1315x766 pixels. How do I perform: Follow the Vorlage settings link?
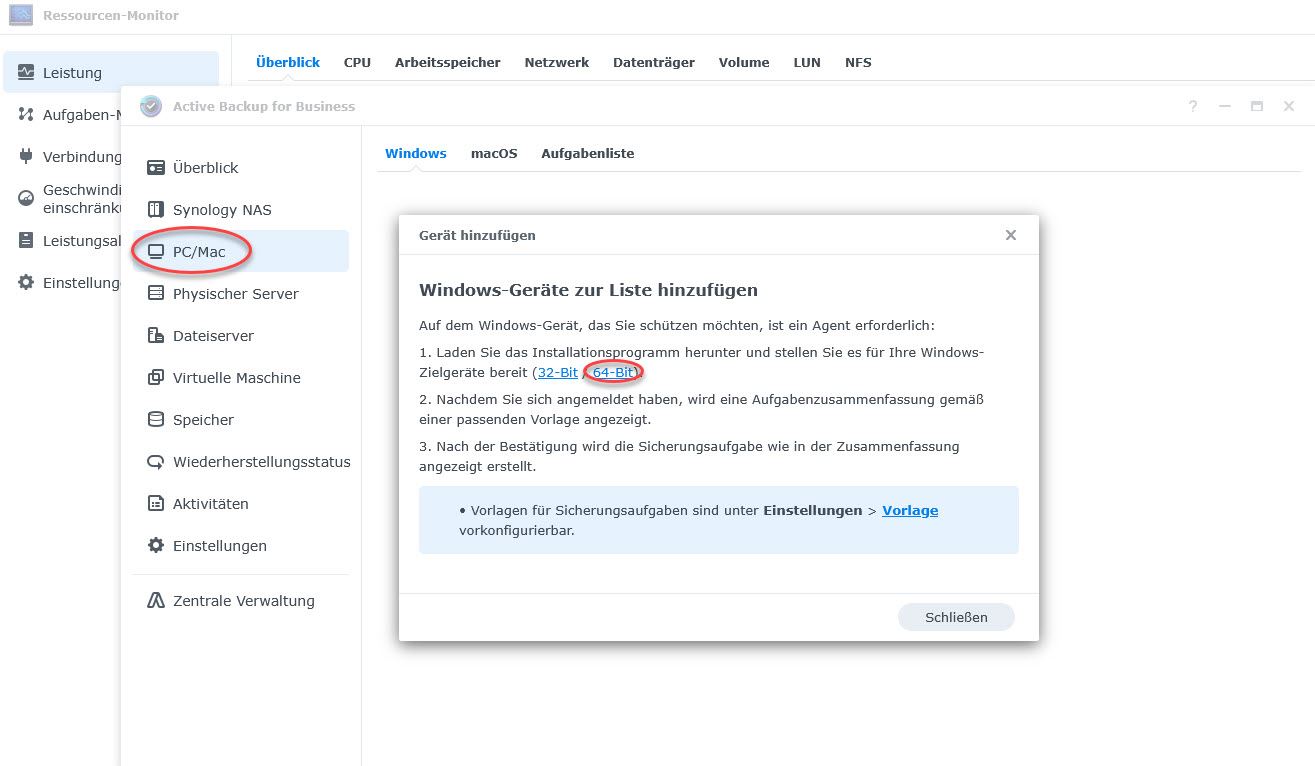[909, 510]
